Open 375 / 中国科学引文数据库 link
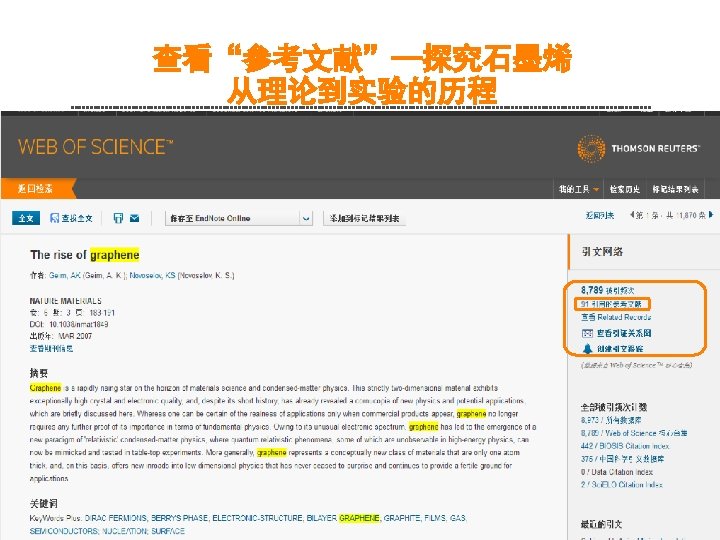 tap(622, 458)
